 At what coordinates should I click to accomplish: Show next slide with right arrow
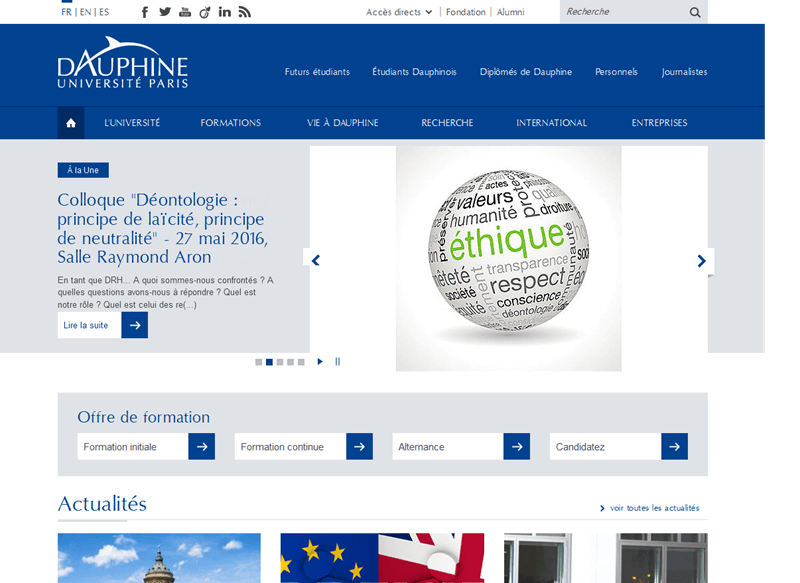pos(702,261)
